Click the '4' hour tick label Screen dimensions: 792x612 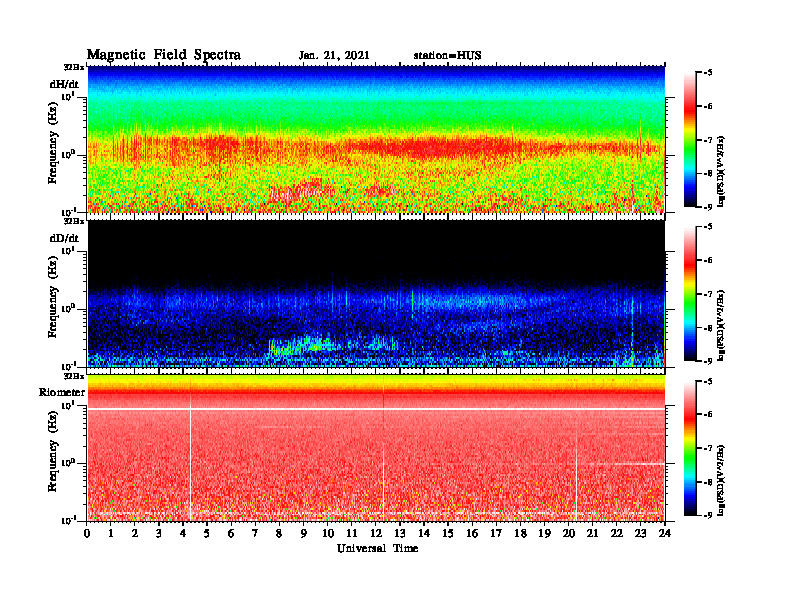pos(183,534)
